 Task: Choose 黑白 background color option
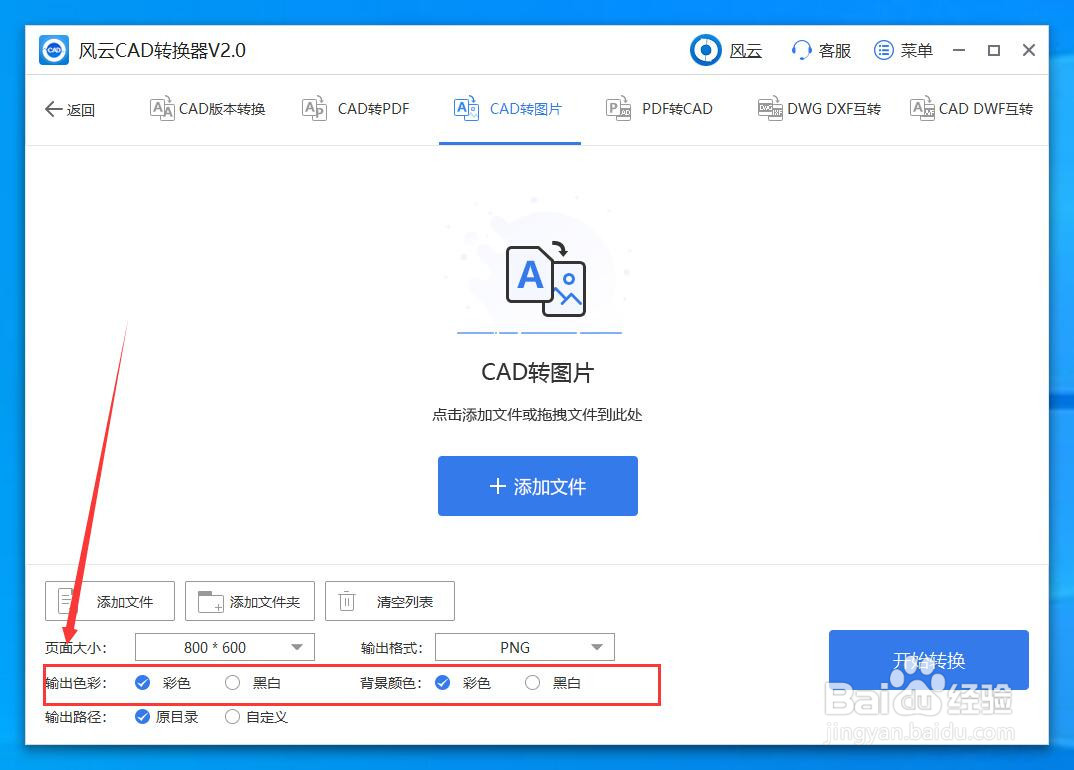531,682
